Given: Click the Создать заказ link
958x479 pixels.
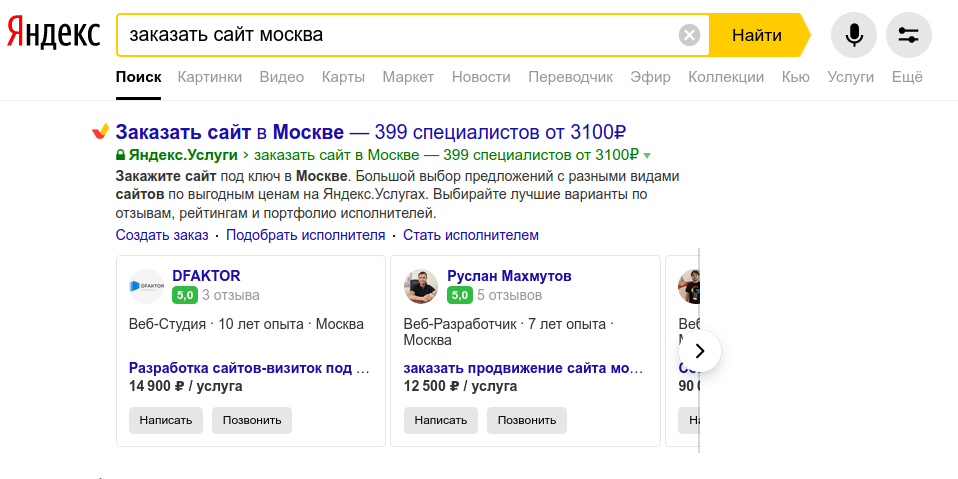Looking at the screenshot, I should 162,235.
